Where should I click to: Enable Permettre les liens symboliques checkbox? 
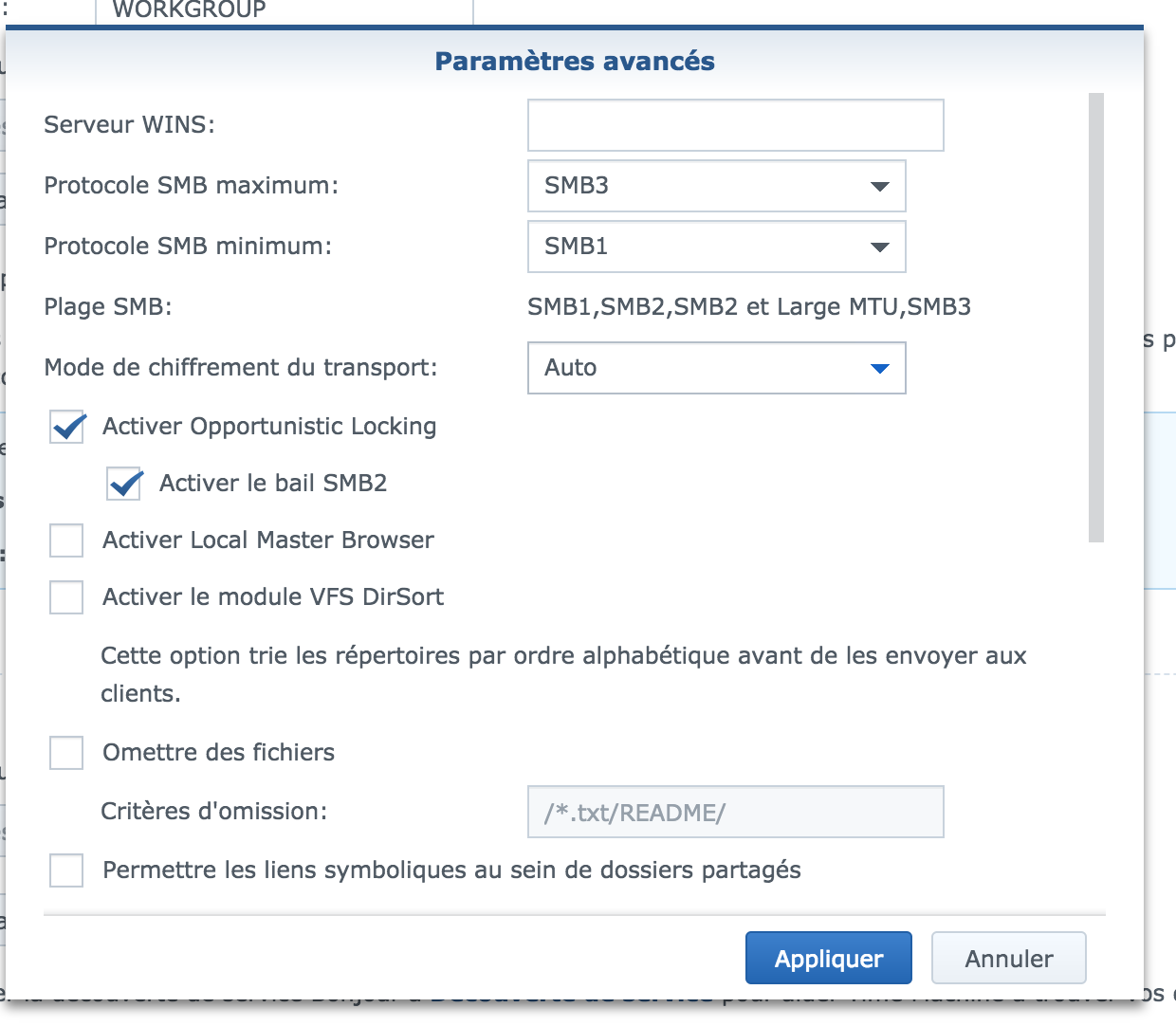[66, 870]
